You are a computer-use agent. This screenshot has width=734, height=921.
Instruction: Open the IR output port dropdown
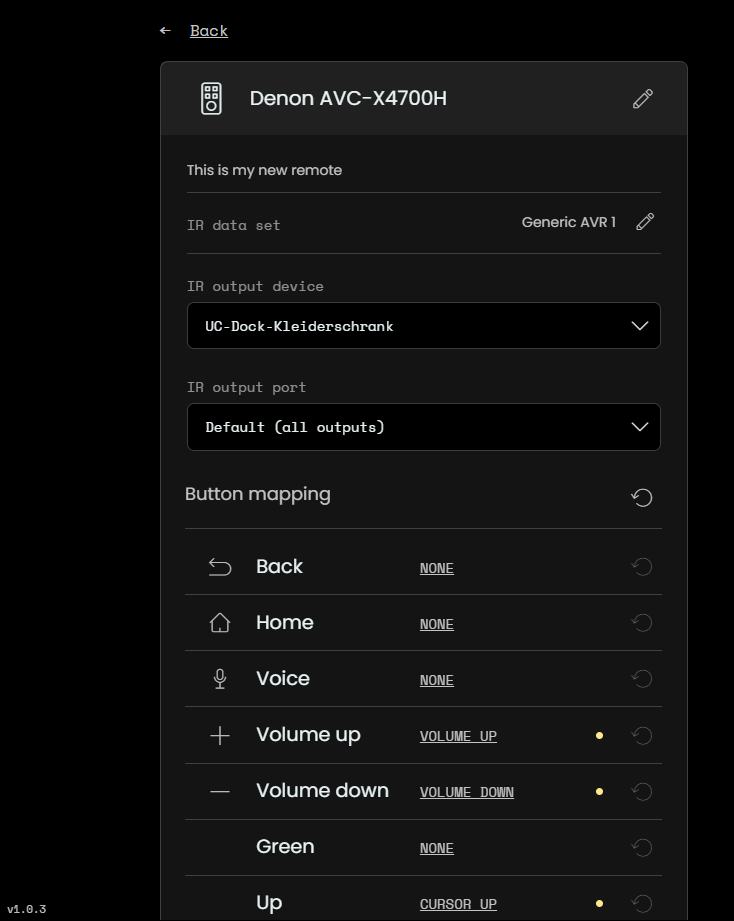(x=424, y=427)
